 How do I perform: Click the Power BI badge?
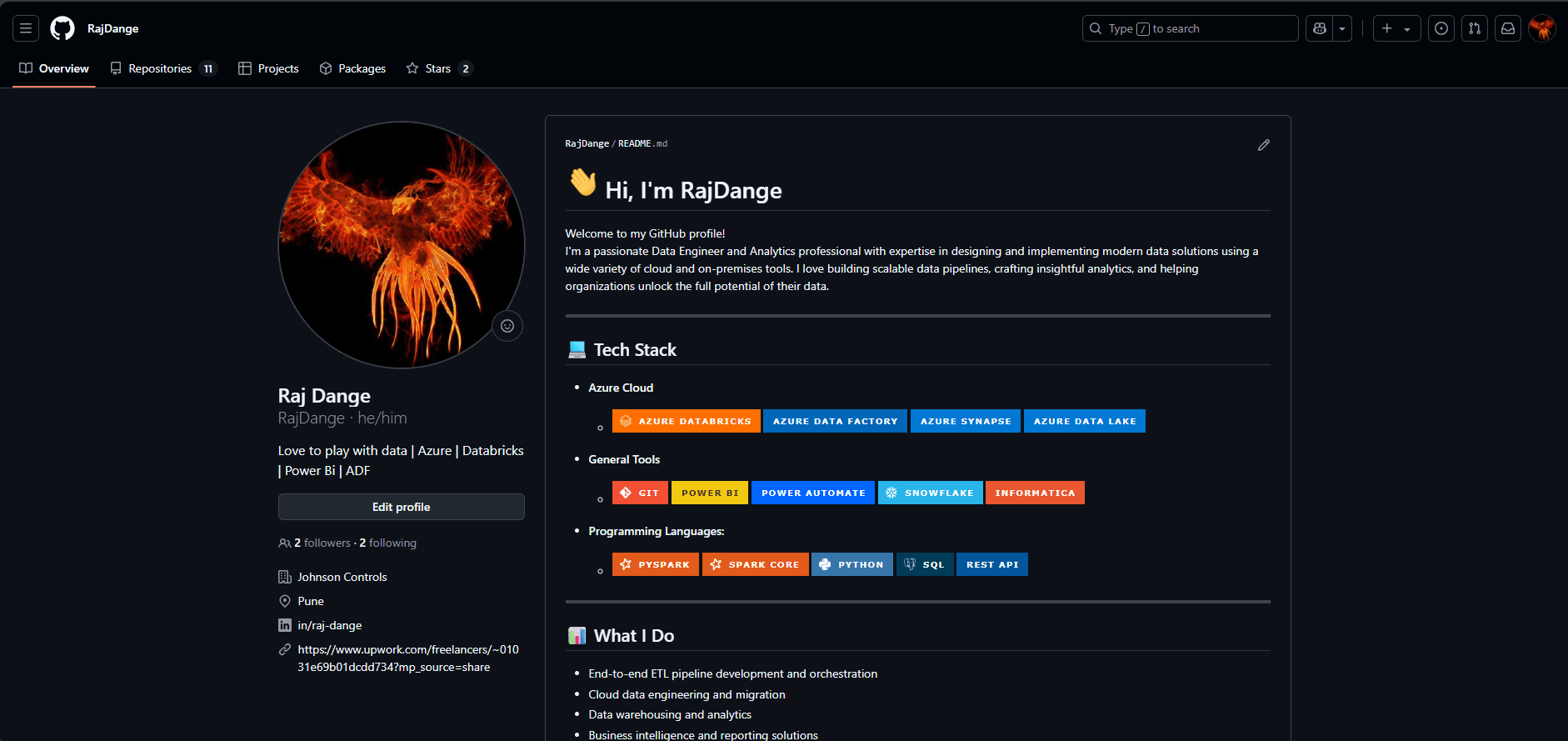[710, 493]
